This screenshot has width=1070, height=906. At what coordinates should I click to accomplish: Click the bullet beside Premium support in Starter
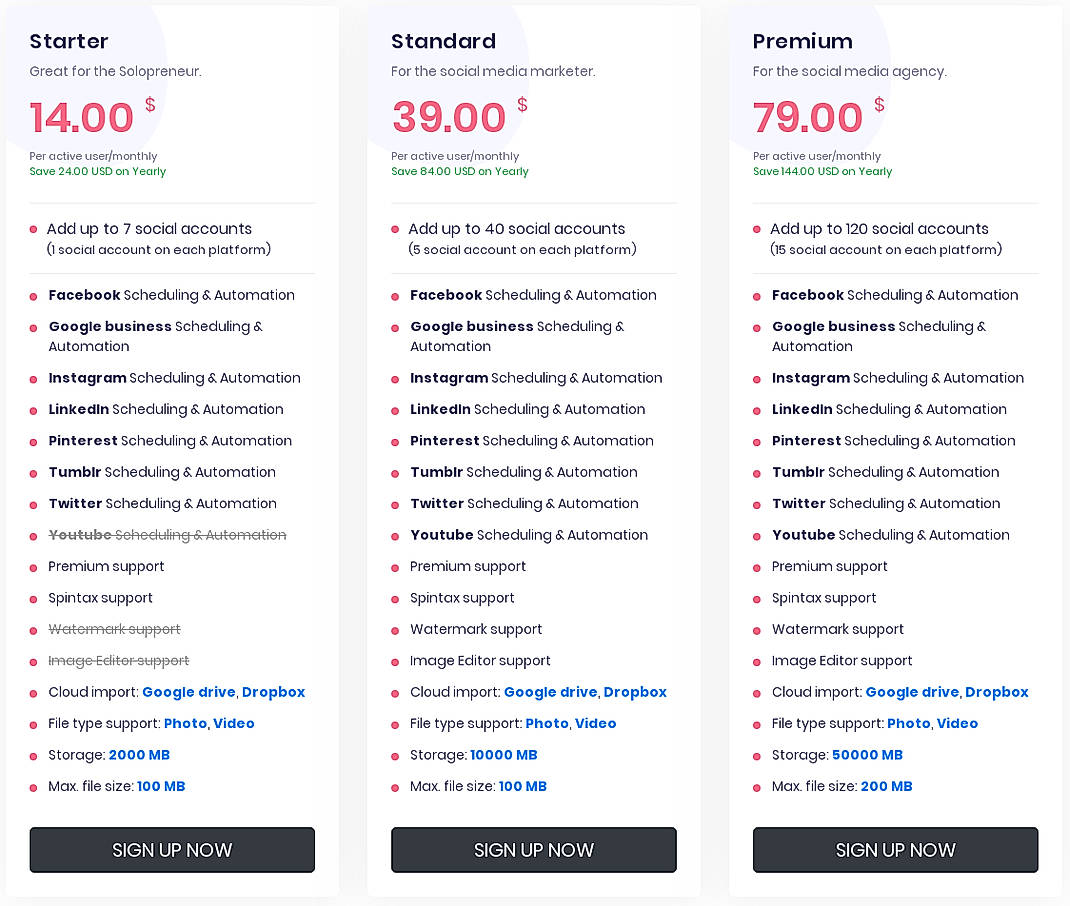34,566
